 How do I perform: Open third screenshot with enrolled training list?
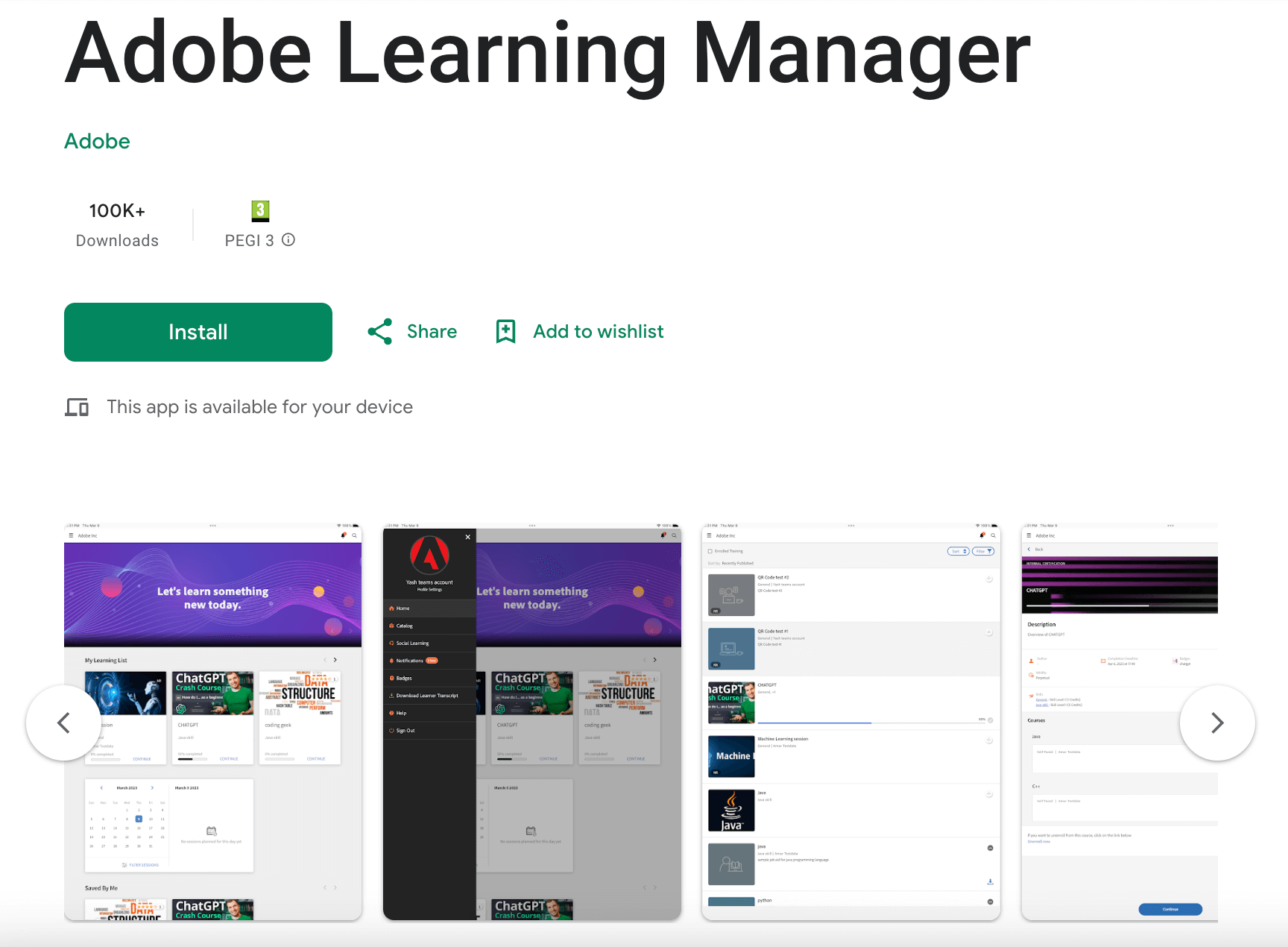pos(851,722)
